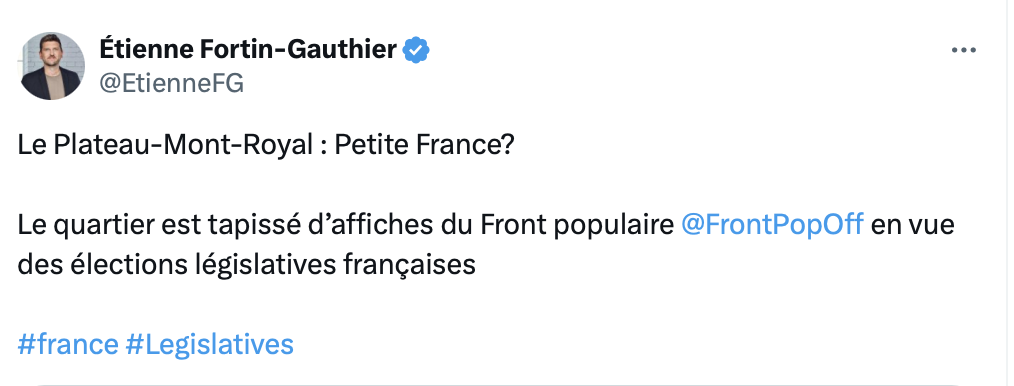Click the words 'Front populaire'
The width and height of the screenshot is (1014, 386).
click(577, 226)
